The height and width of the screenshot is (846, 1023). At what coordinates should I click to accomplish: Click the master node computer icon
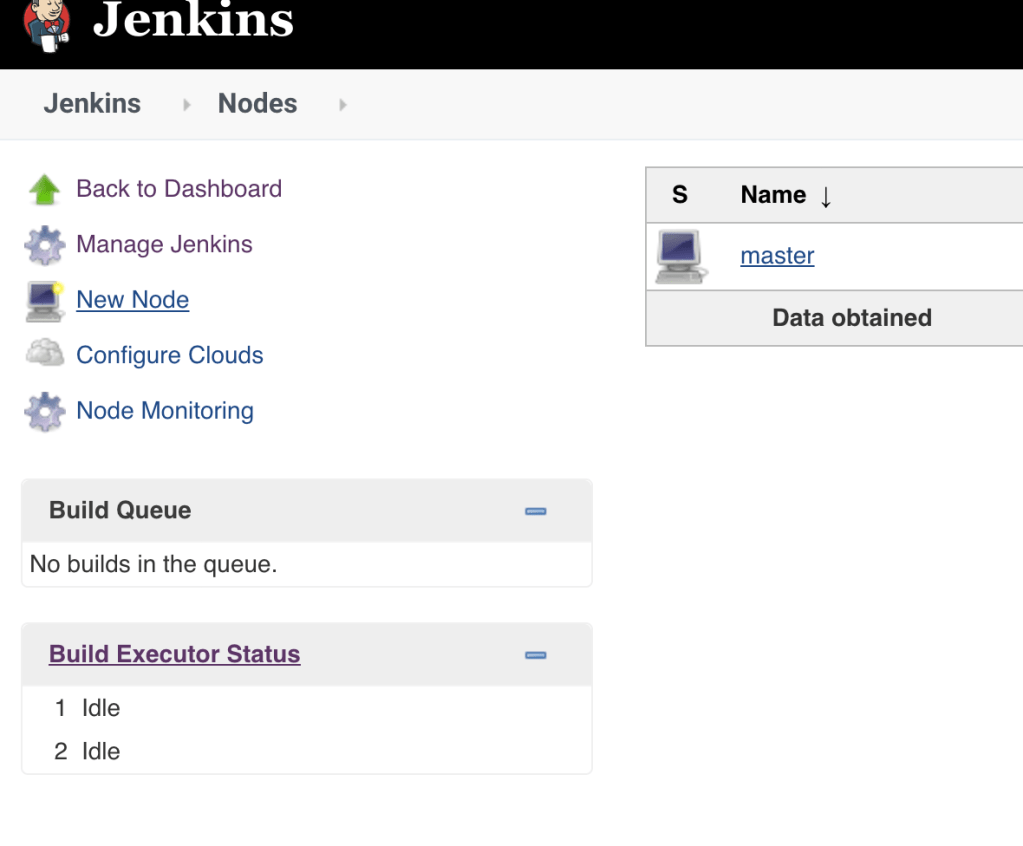pyautogui.click(x=680, y=257)
